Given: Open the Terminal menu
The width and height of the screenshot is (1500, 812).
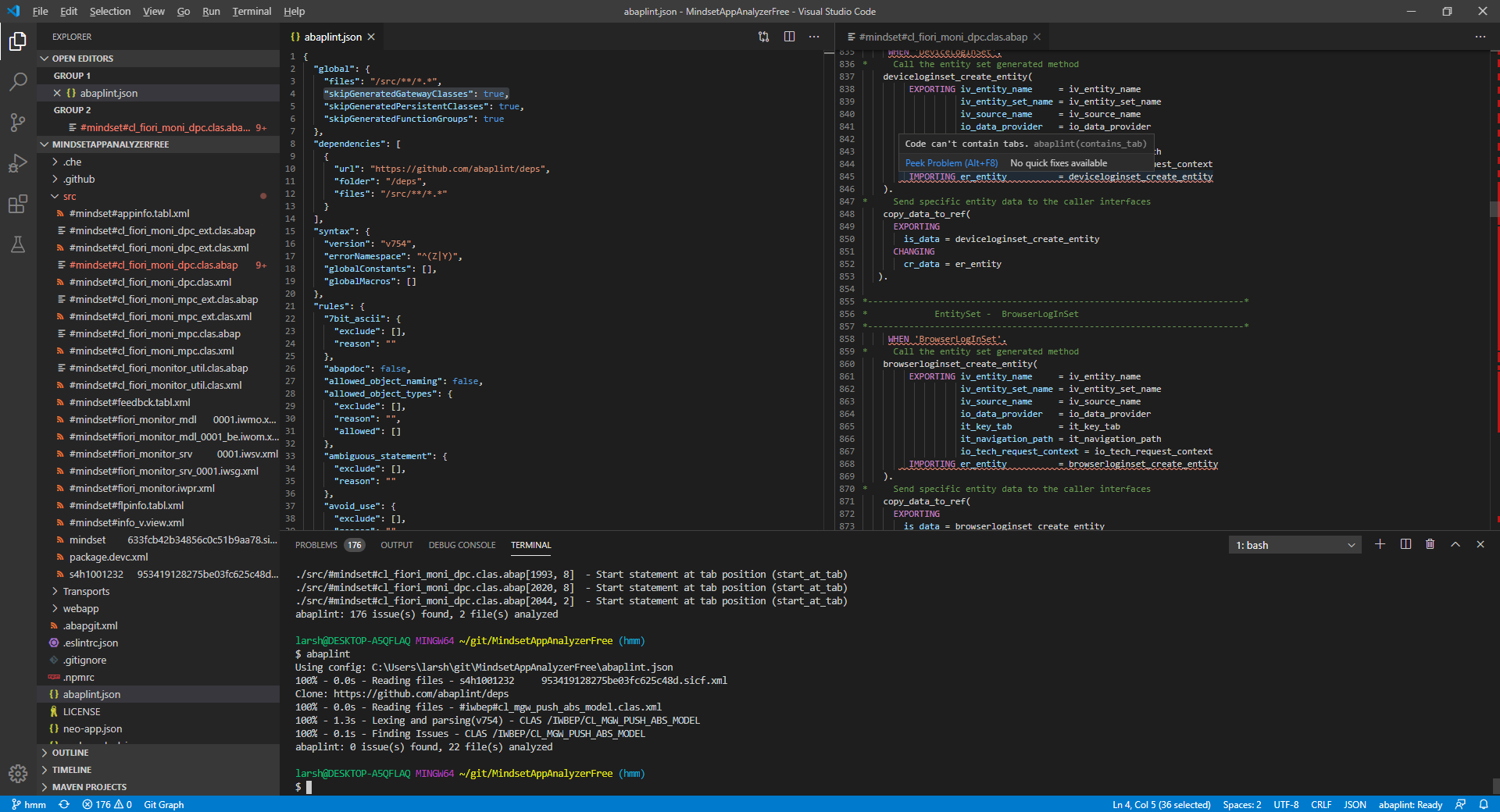Looking at the screenshot, I should click(x=251, y=11).
